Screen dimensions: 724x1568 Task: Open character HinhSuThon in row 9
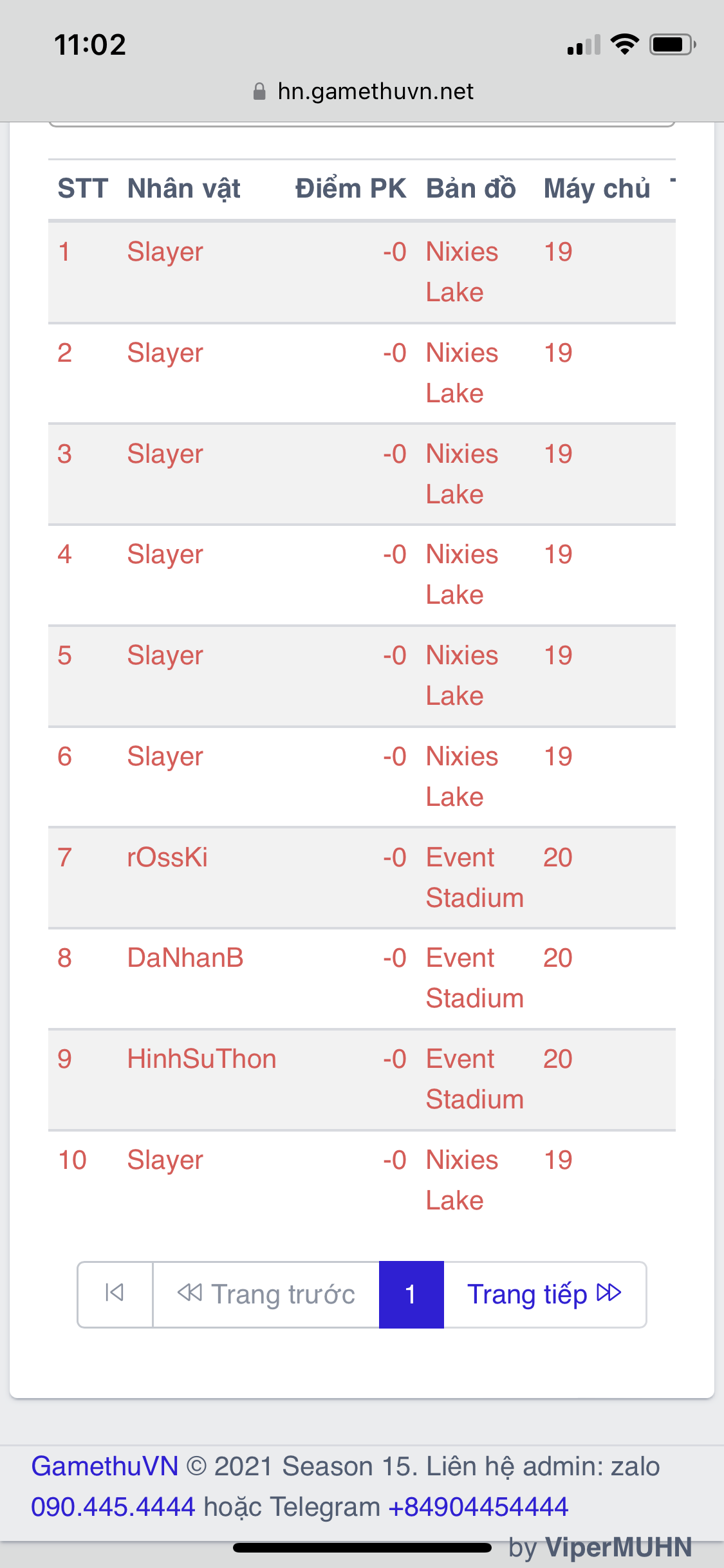coord(201,1059)
